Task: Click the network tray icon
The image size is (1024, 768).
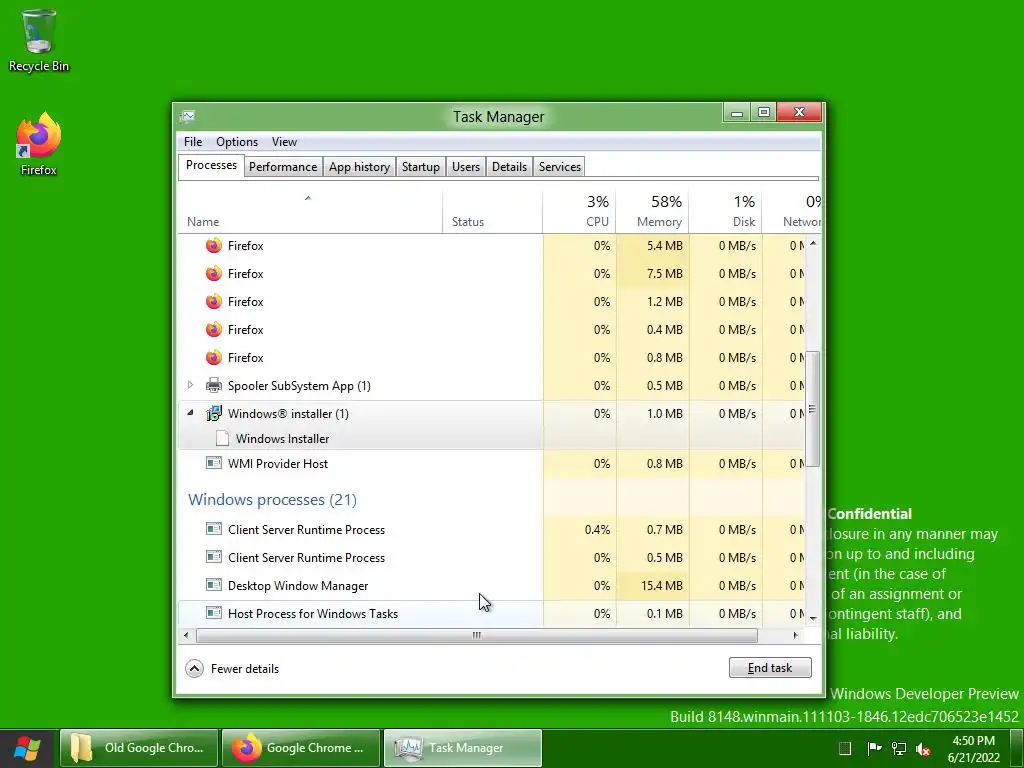Action: [x=899, y=748]
